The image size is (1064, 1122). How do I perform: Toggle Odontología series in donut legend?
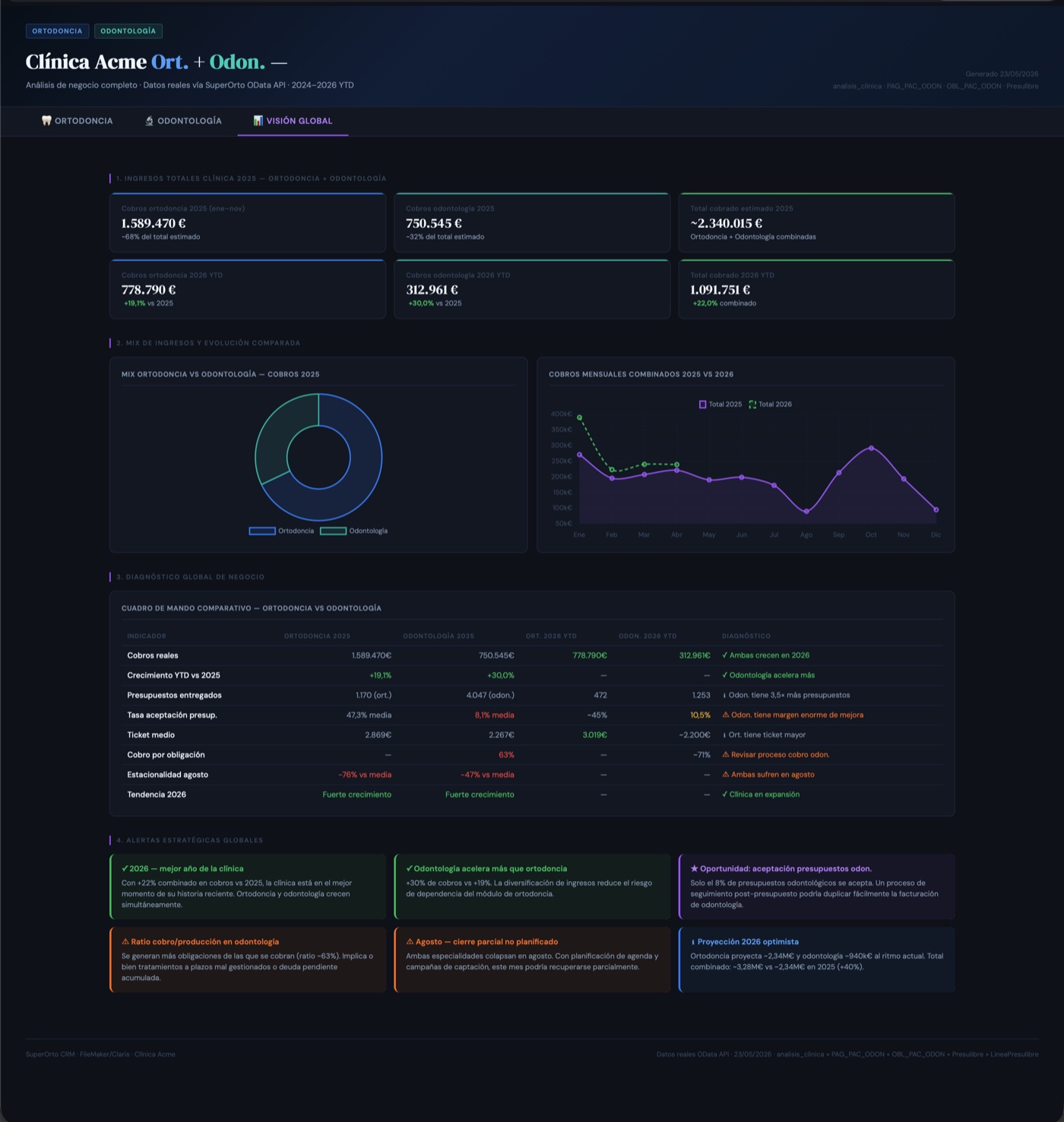point(353,531)
